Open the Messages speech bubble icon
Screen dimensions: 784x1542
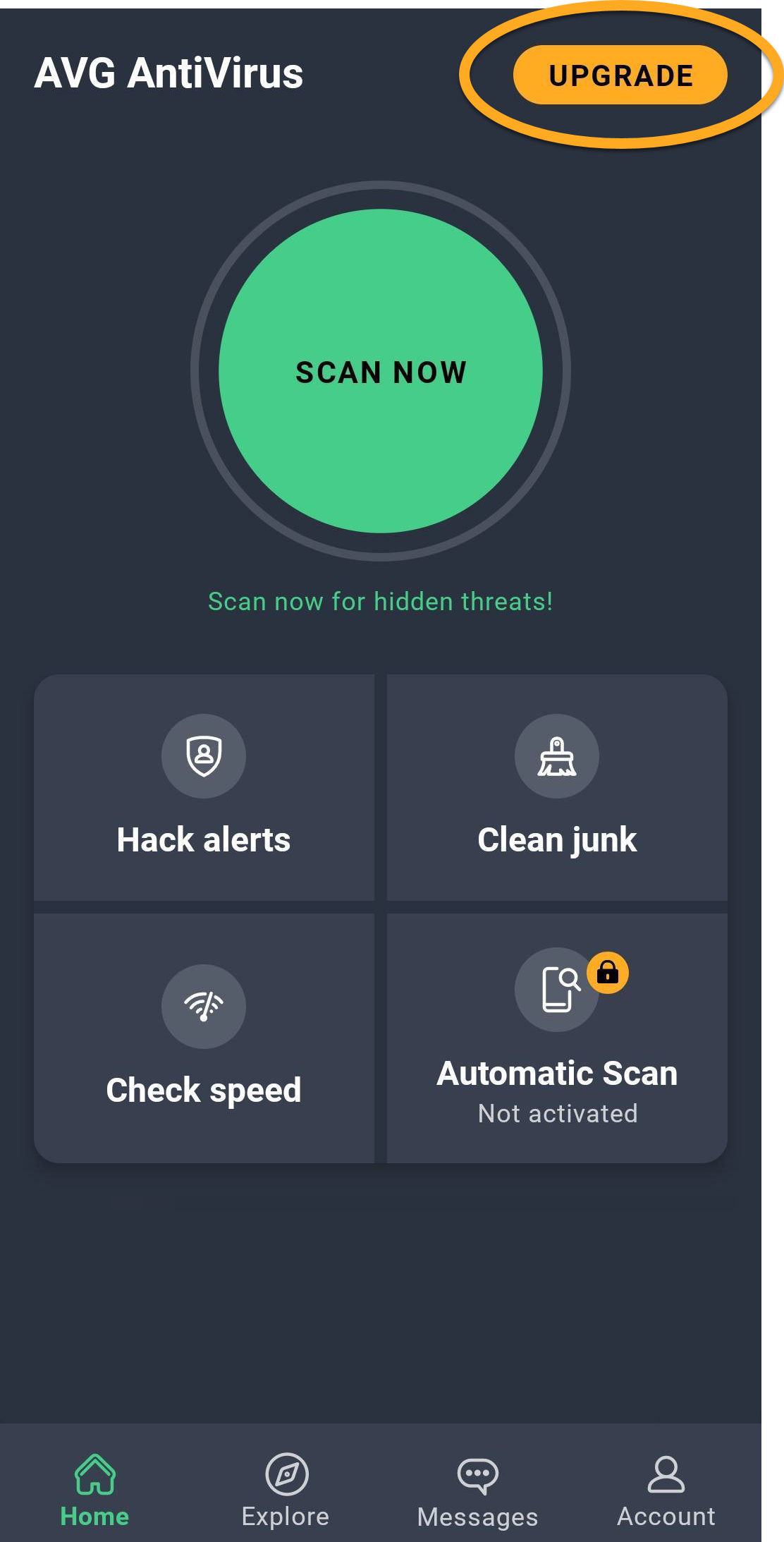478,1475
